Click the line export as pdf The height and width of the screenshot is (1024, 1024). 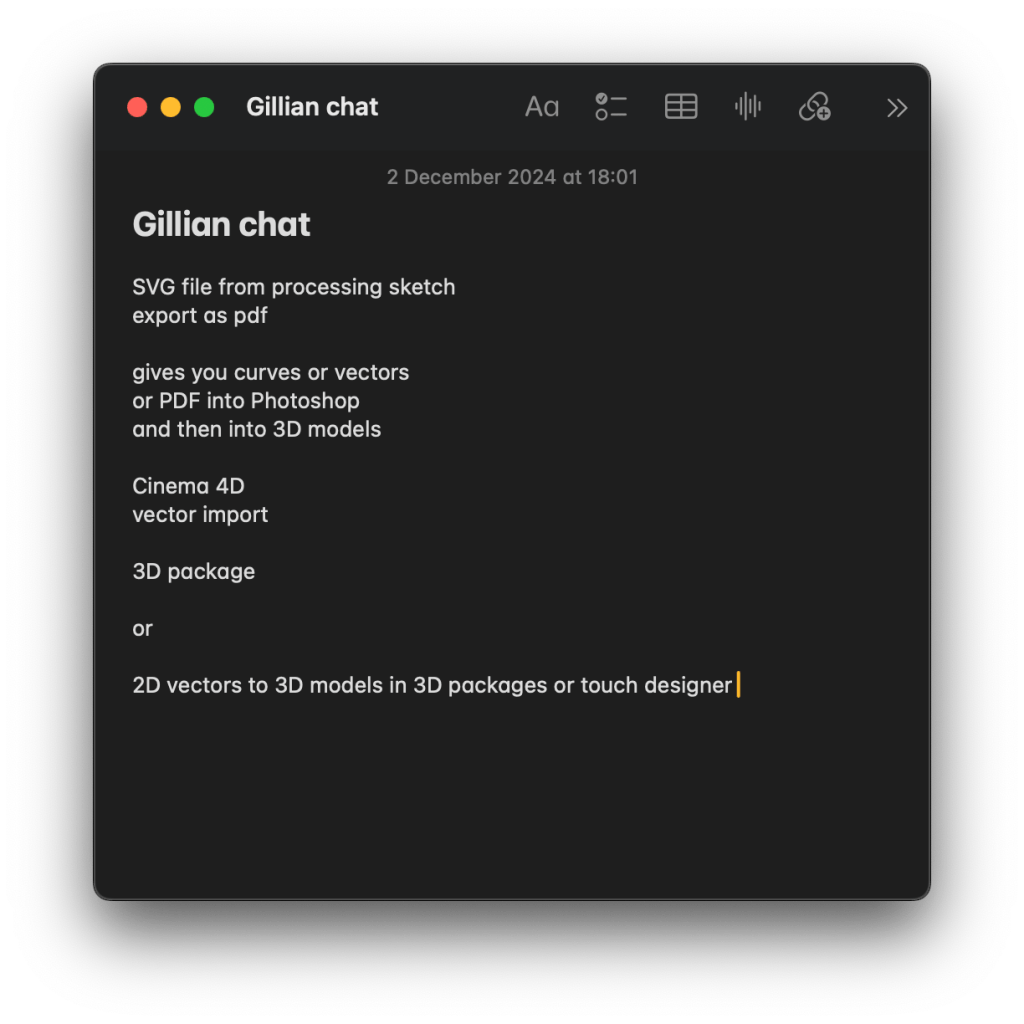coord(200,316)
